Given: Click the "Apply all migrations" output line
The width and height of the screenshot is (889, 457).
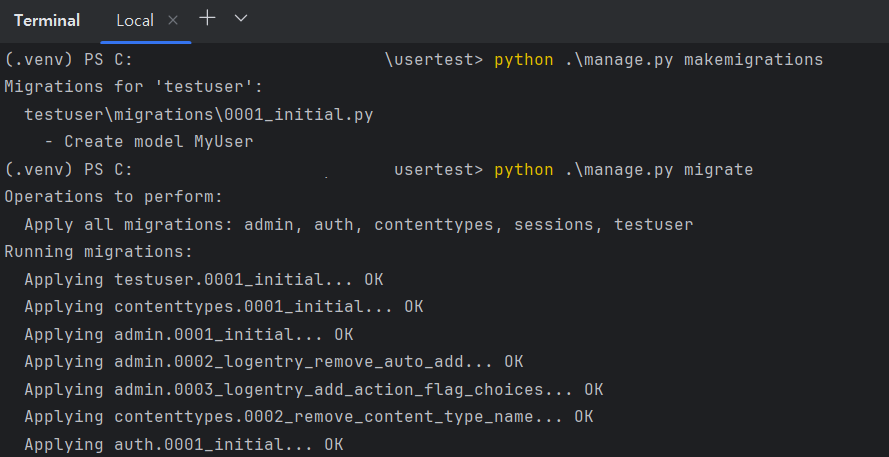Looking at the screenshot, I should click(358, 225).
